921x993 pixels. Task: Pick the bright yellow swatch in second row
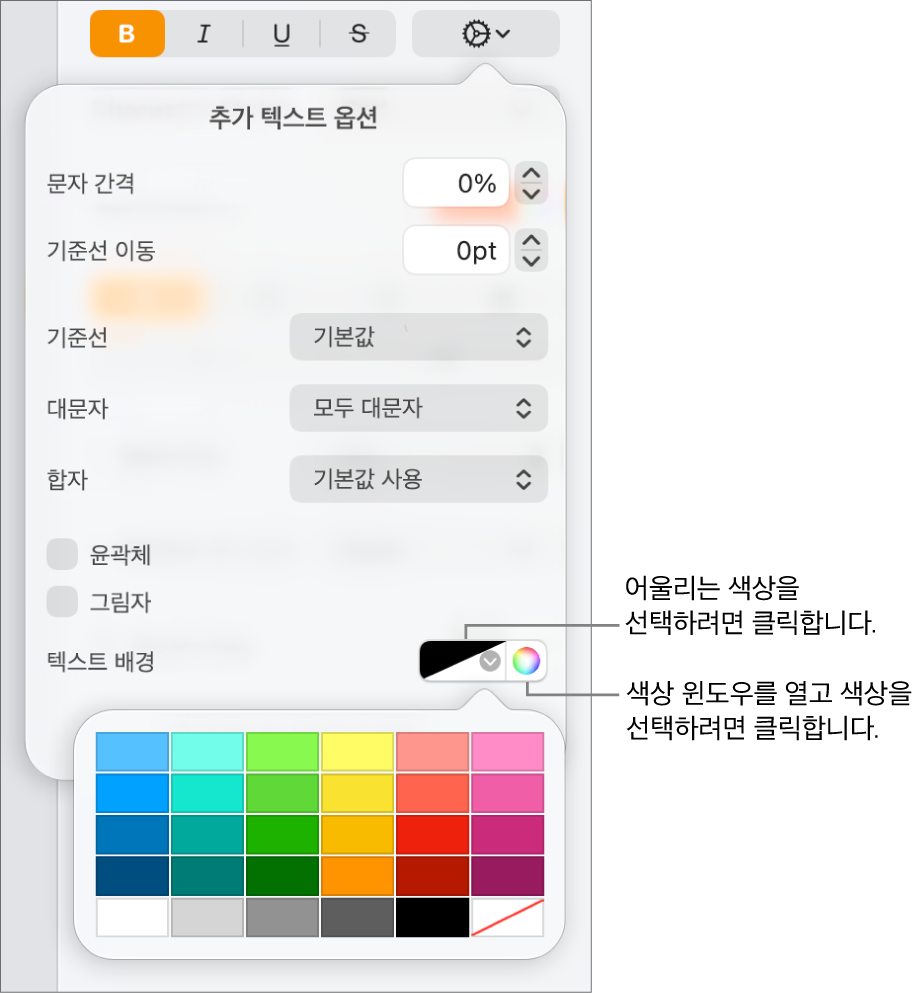[x=357, y=793]
